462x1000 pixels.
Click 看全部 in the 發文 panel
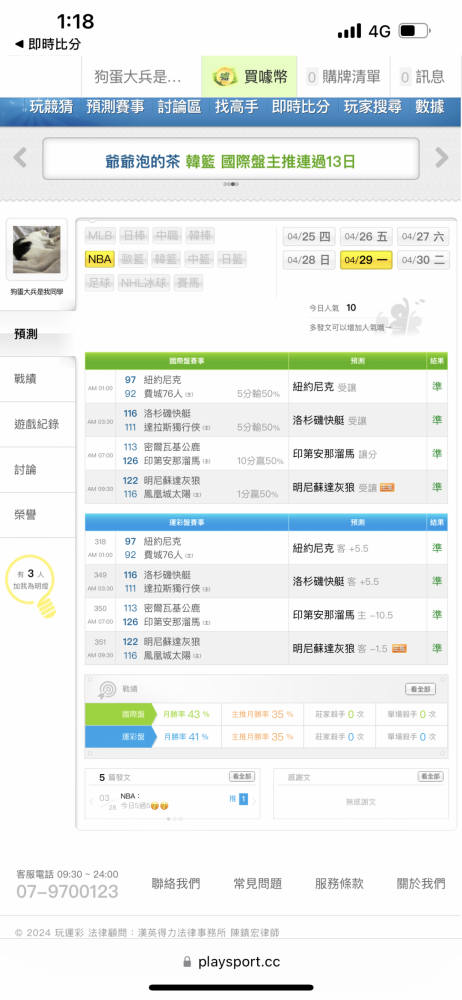242,777
